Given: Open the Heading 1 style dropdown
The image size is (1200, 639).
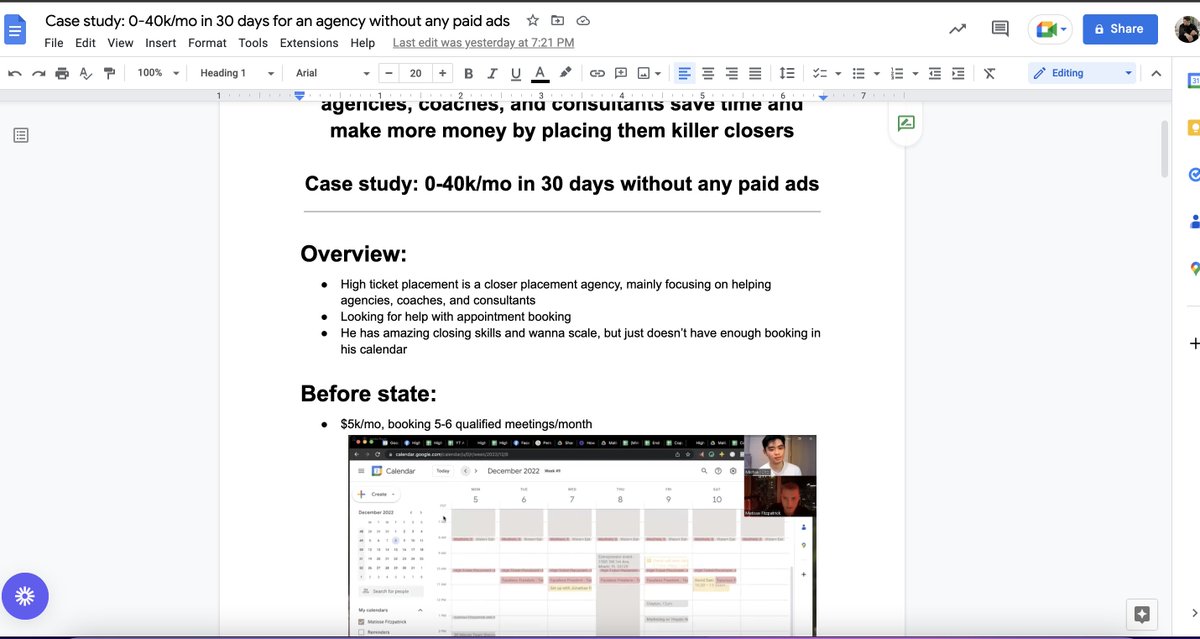Looking at the screenshot, I should coord(237,73).
